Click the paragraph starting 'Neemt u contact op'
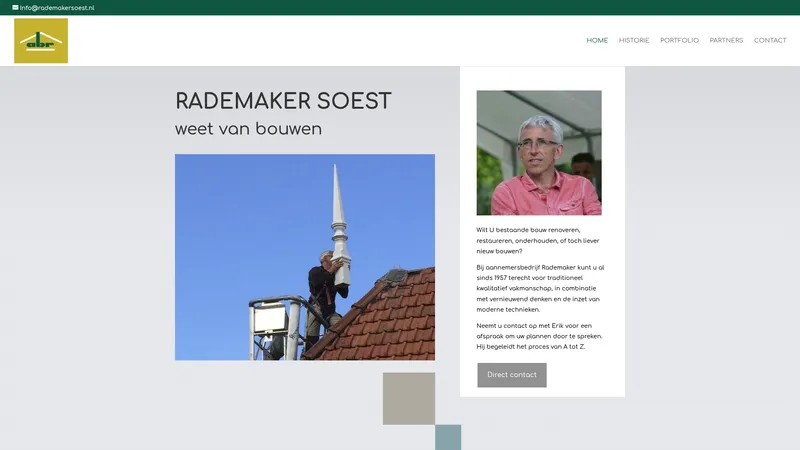800x450 pixels. pyautogui.click(x=539, y=336)
